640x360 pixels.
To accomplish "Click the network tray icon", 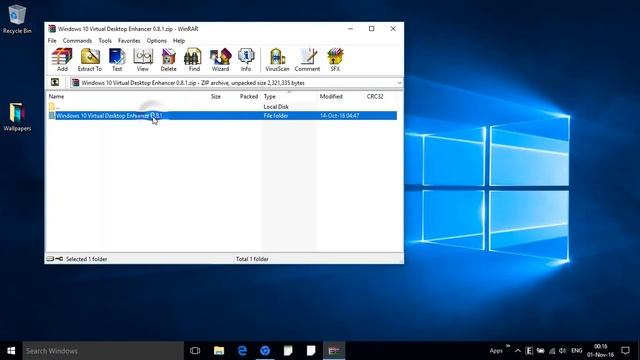I will (x=552, y=351).
